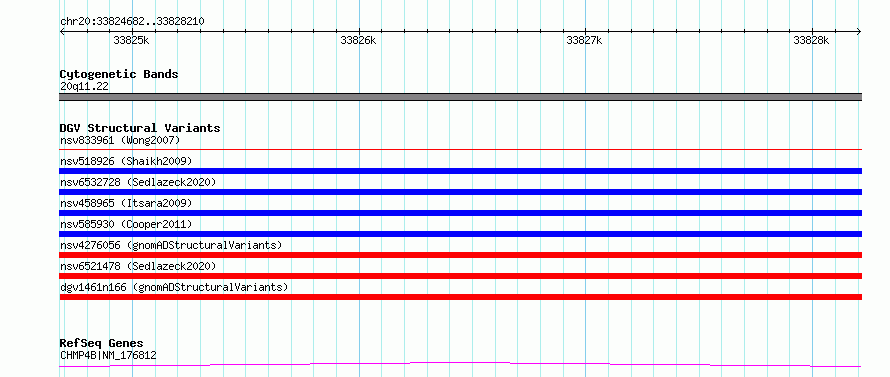The width and height of the screenshot is (890, 377).
Task: Select the blue bar under nsv585930
Action: 460,234
